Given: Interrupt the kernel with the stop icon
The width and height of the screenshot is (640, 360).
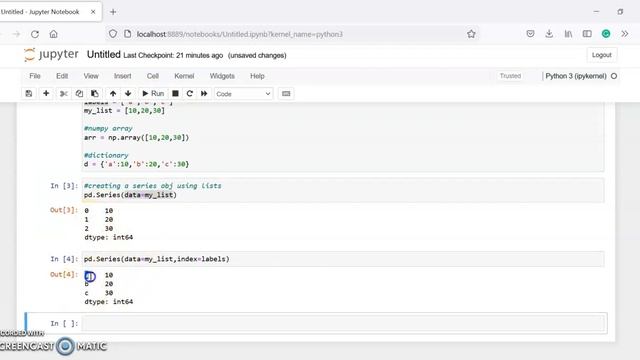Looking at the screenshot, I should (x=175, y=93).
